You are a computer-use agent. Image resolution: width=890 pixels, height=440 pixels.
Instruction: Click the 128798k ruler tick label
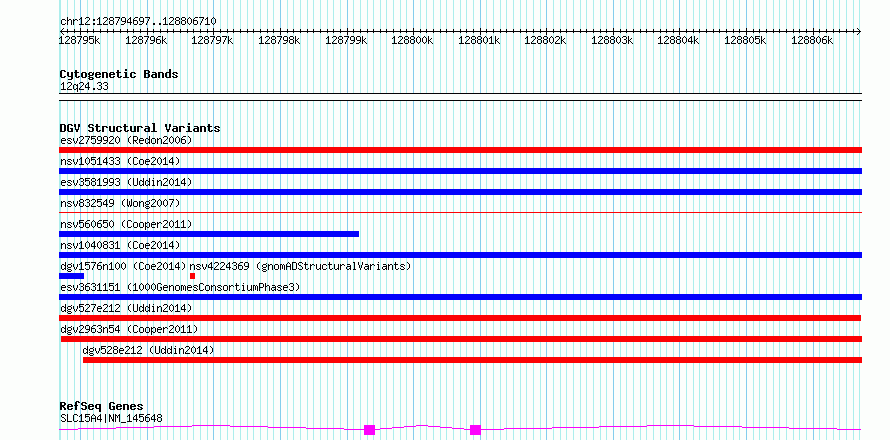point(279,40)
